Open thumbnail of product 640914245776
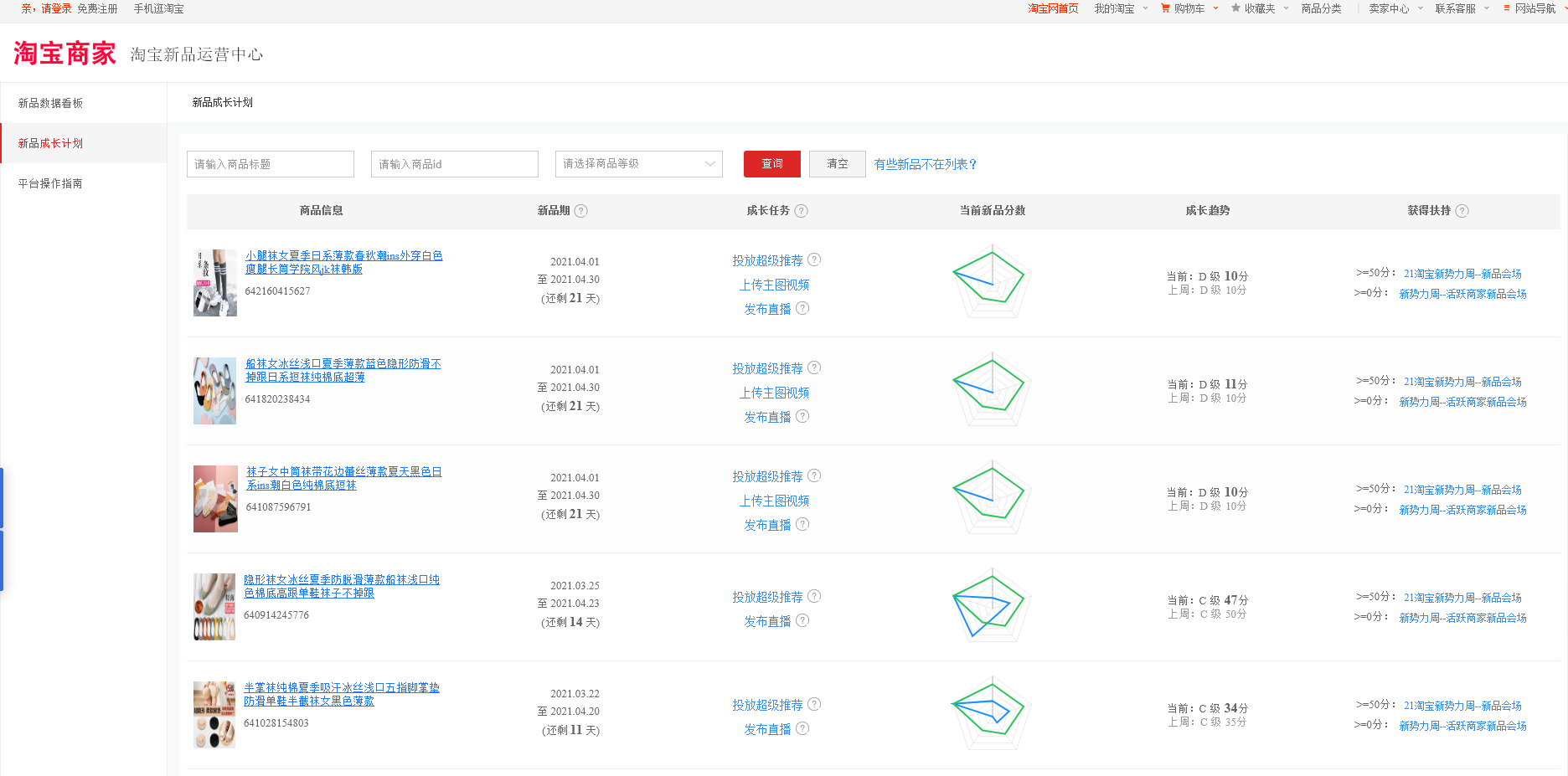 (214, 607)
